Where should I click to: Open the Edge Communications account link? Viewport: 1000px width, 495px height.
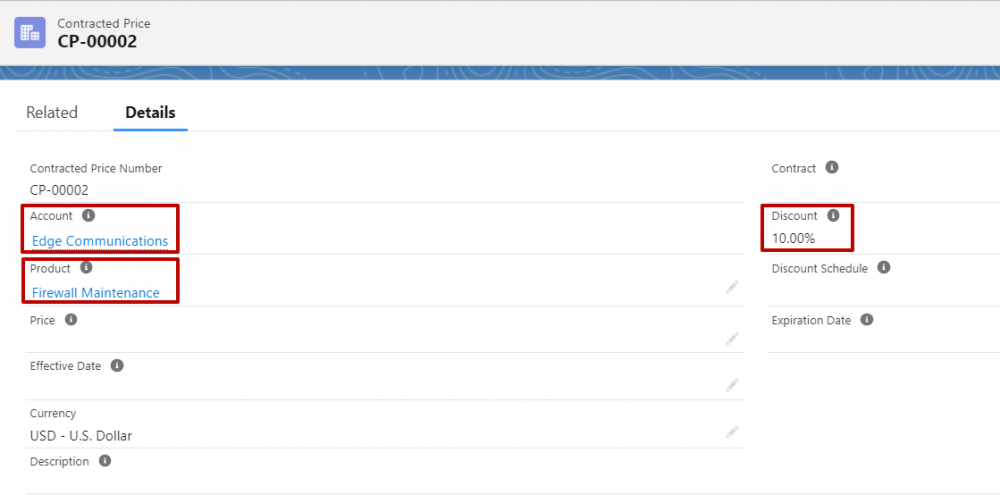(x=100, y=241)
